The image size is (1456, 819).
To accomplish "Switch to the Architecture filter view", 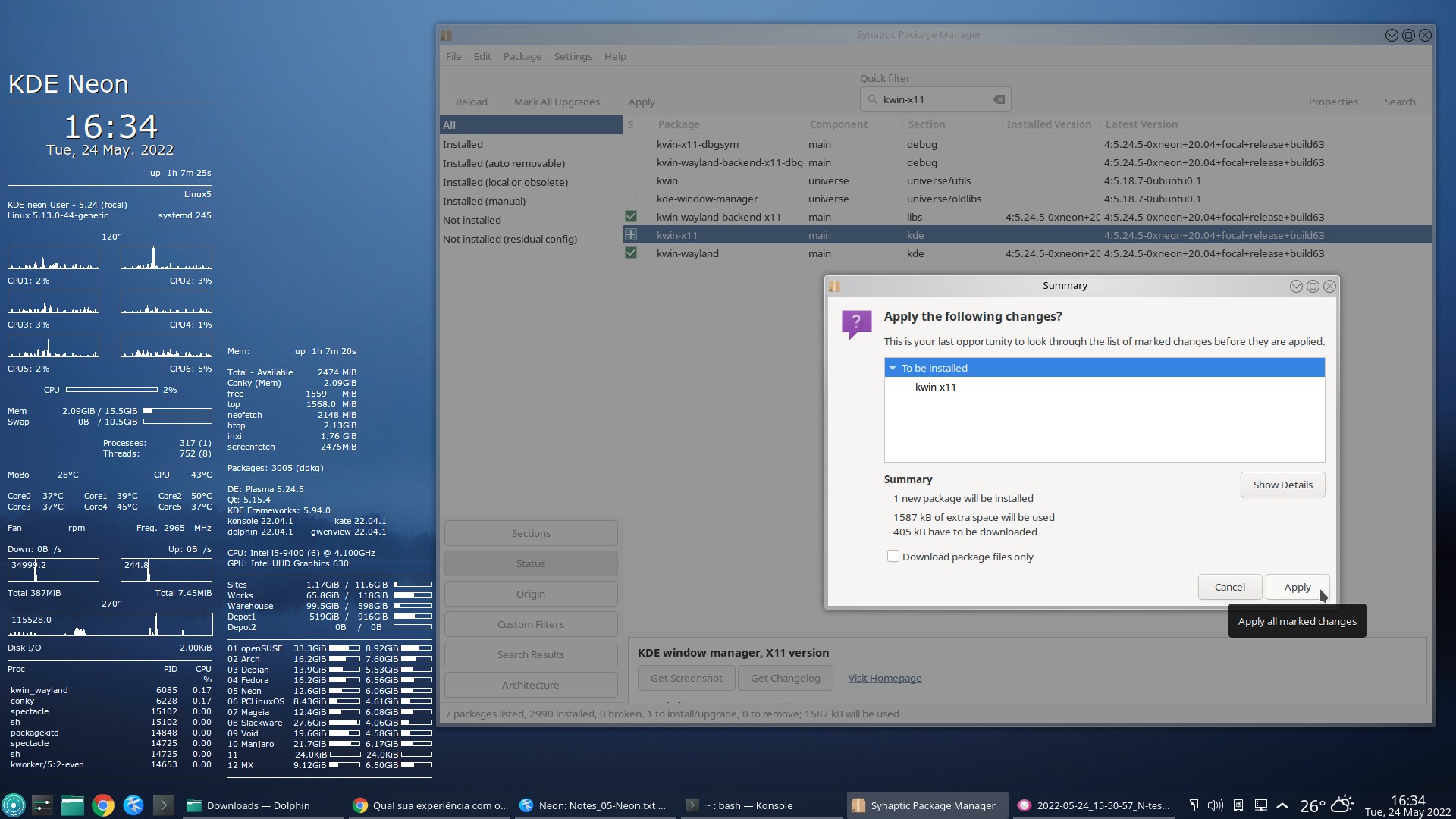I will click(531, 685).
